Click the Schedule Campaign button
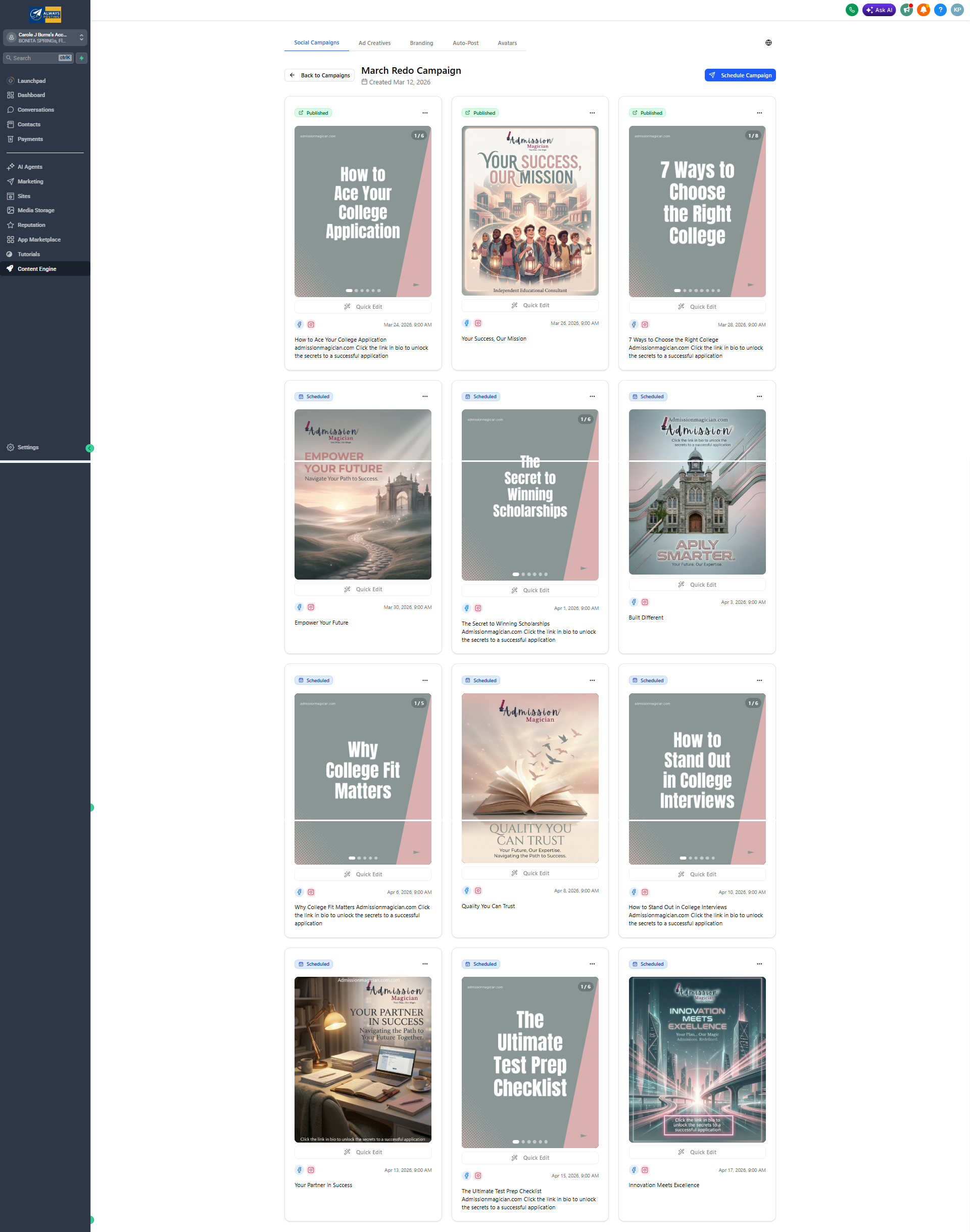This screenshot has height=1232, width=970. pos(740,74)
